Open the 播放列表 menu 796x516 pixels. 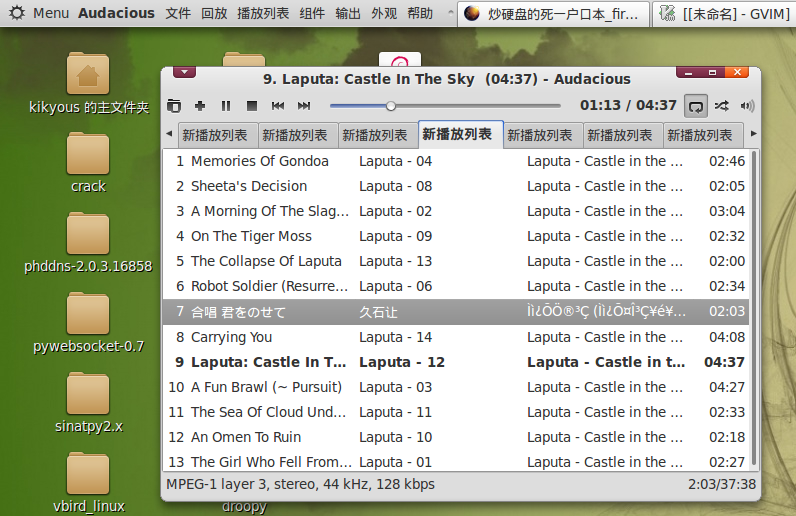click(x=263, y=13)
